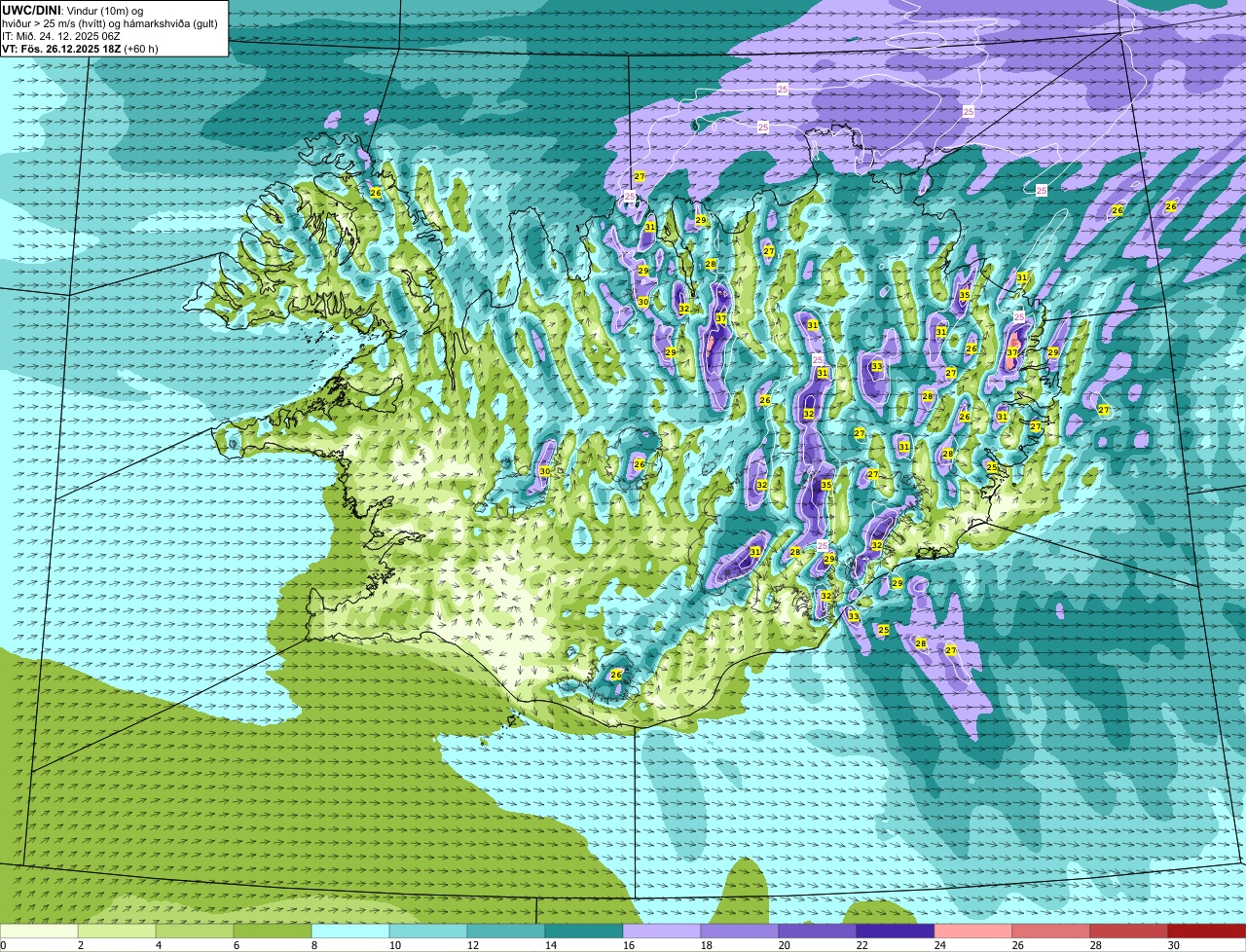The width and height of the screenshot is (1246, 952).
Task: Click the legend tick label '24'
Action: (x=940, y=945)
